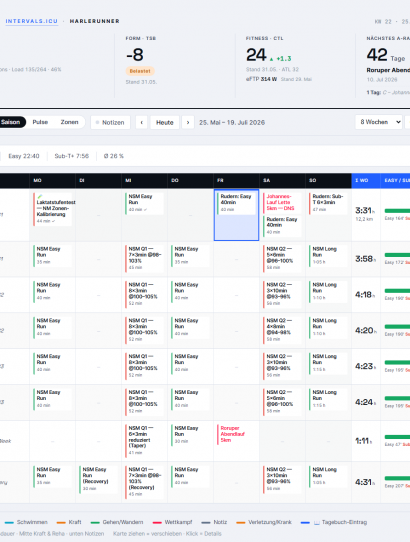Click the Wettkampf legend entry
The image size is (410, 542).
(x=172, y=522)
